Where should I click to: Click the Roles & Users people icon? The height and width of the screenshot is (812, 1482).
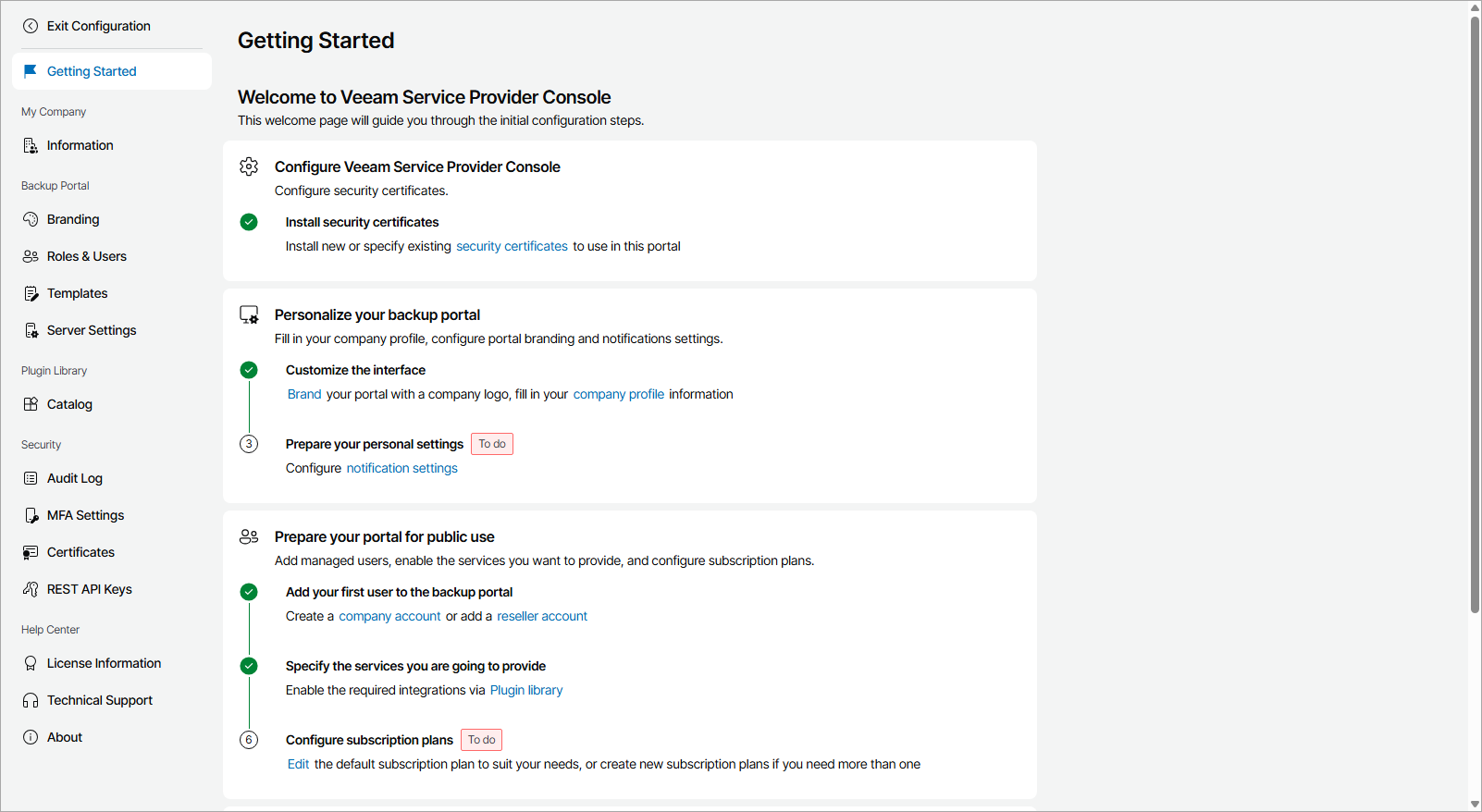click(31, 256)
